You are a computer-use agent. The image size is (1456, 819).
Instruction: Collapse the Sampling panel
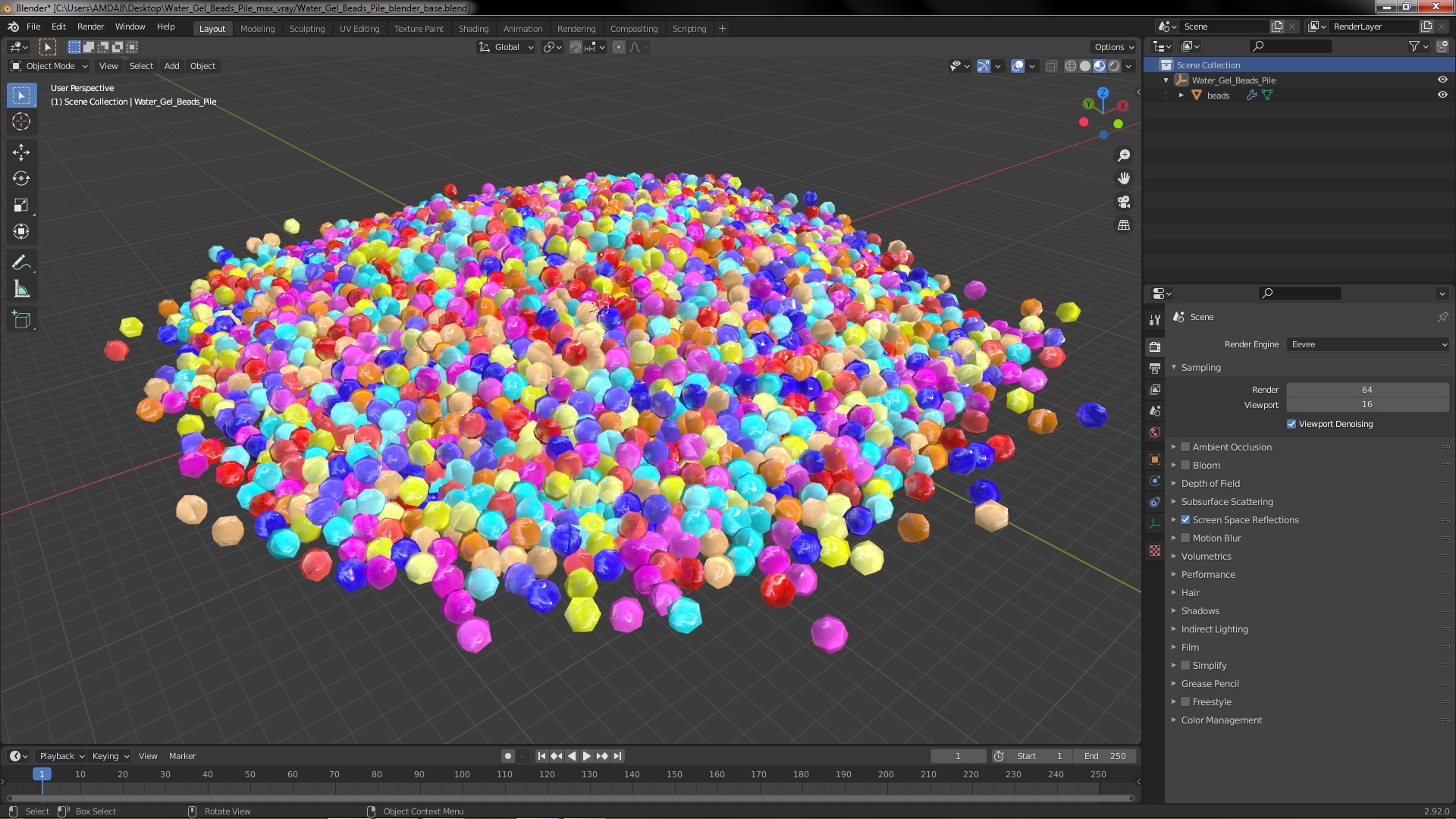pyautogui.click(x=1200, y=367)
